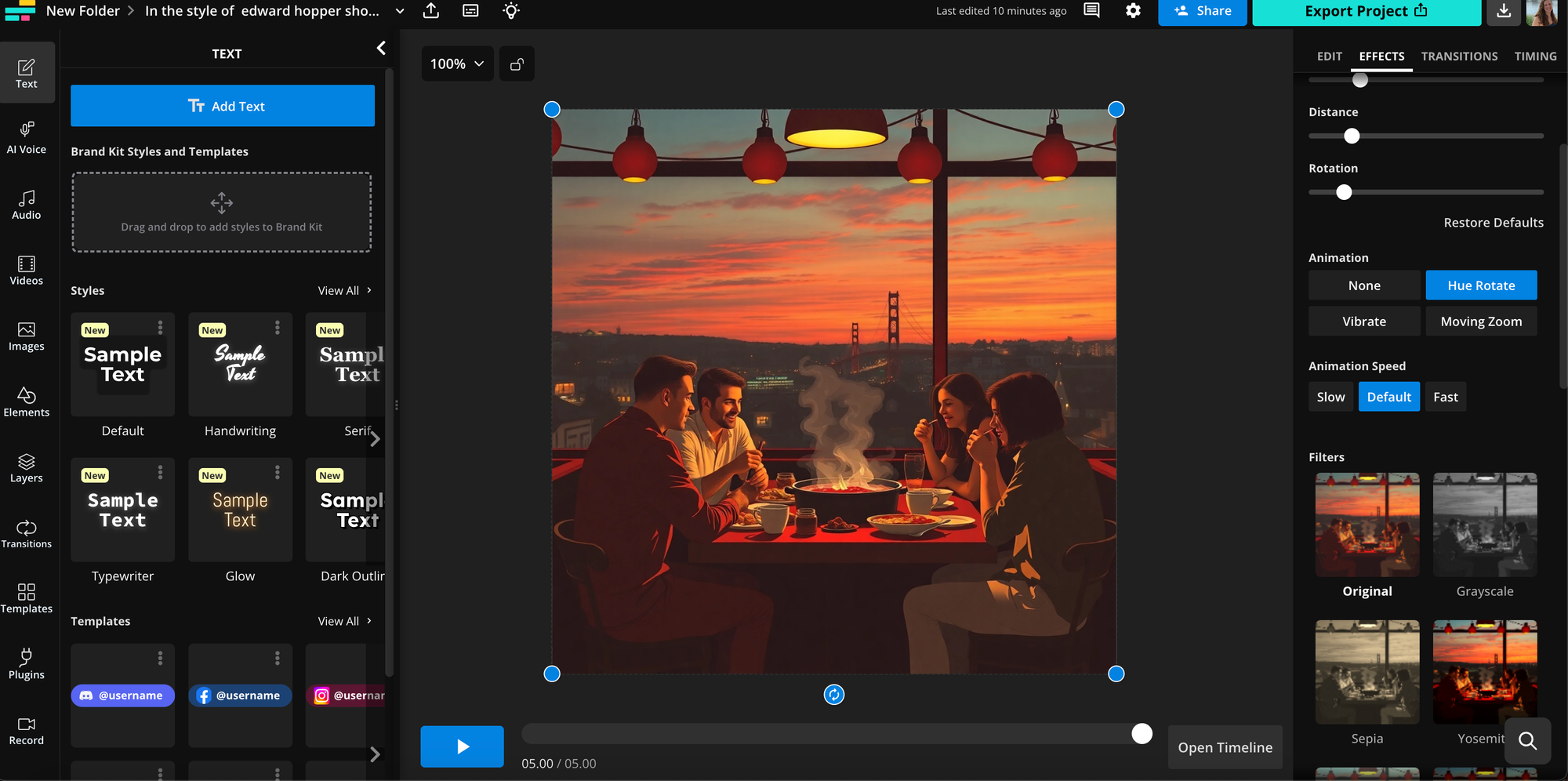Switch to the EDIT tab
This screenshot has width=1568, height=781.
[1329, 56]
